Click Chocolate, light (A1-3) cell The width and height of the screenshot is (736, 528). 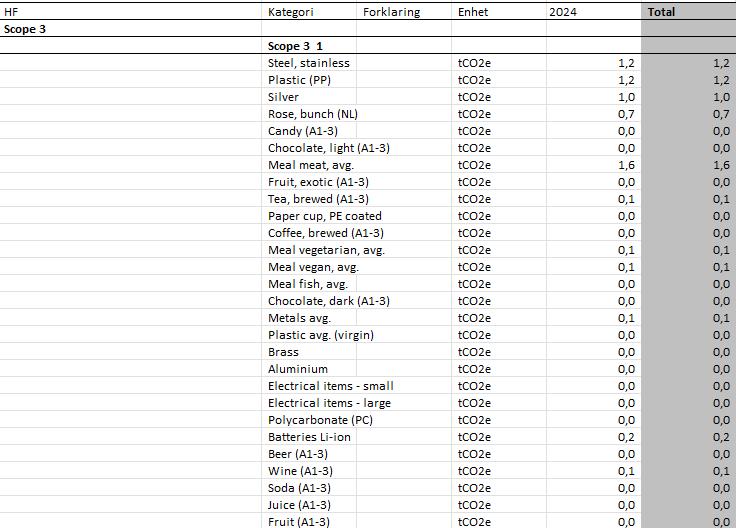coord(329,148)
